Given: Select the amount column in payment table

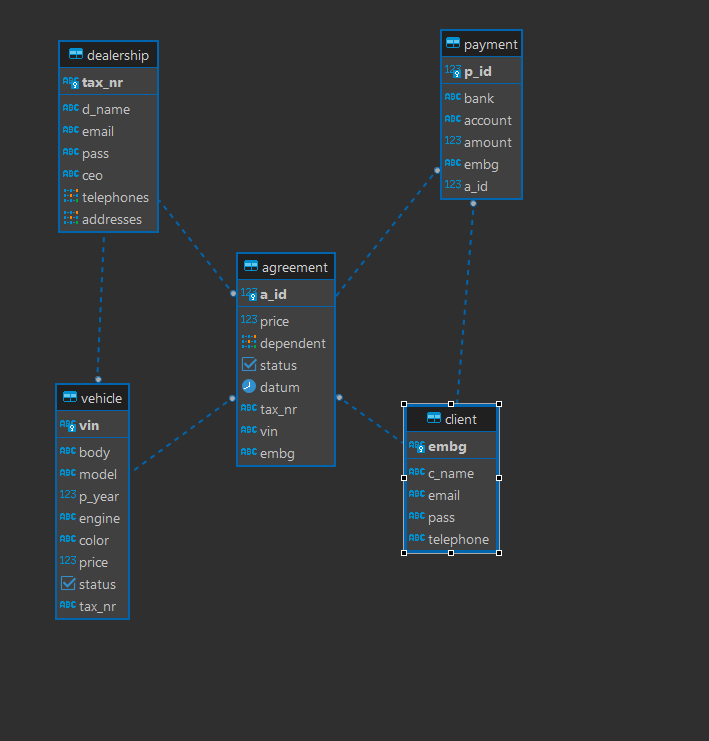Looking at the screenshot, I should 487,142.
